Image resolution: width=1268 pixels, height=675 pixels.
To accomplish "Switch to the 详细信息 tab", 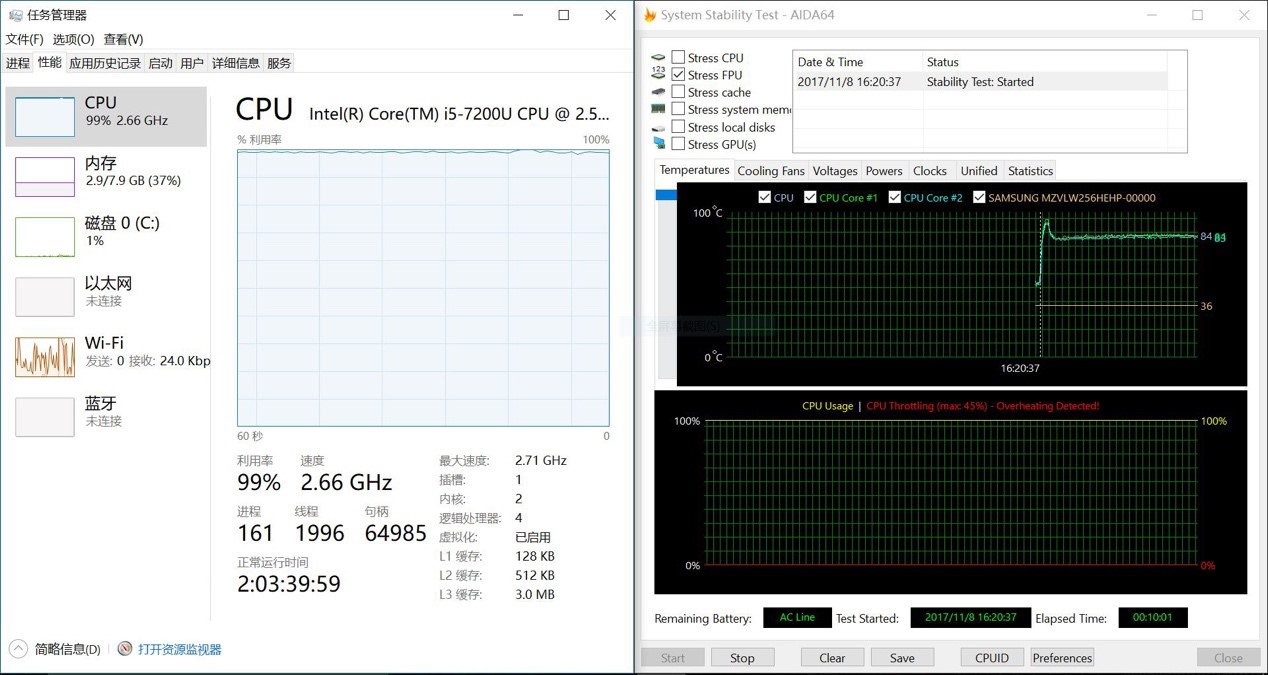I will tap(236, 63).
